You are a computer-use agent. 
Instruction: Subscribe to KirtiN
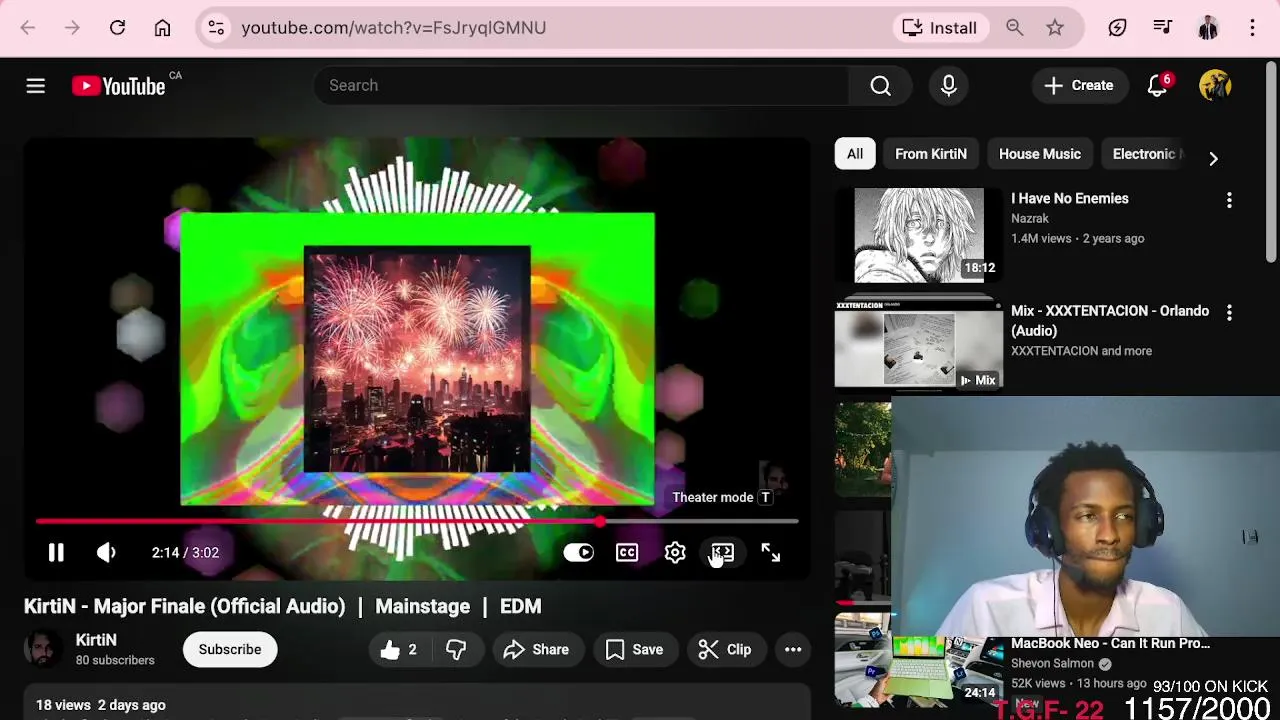tap(229, 650)
